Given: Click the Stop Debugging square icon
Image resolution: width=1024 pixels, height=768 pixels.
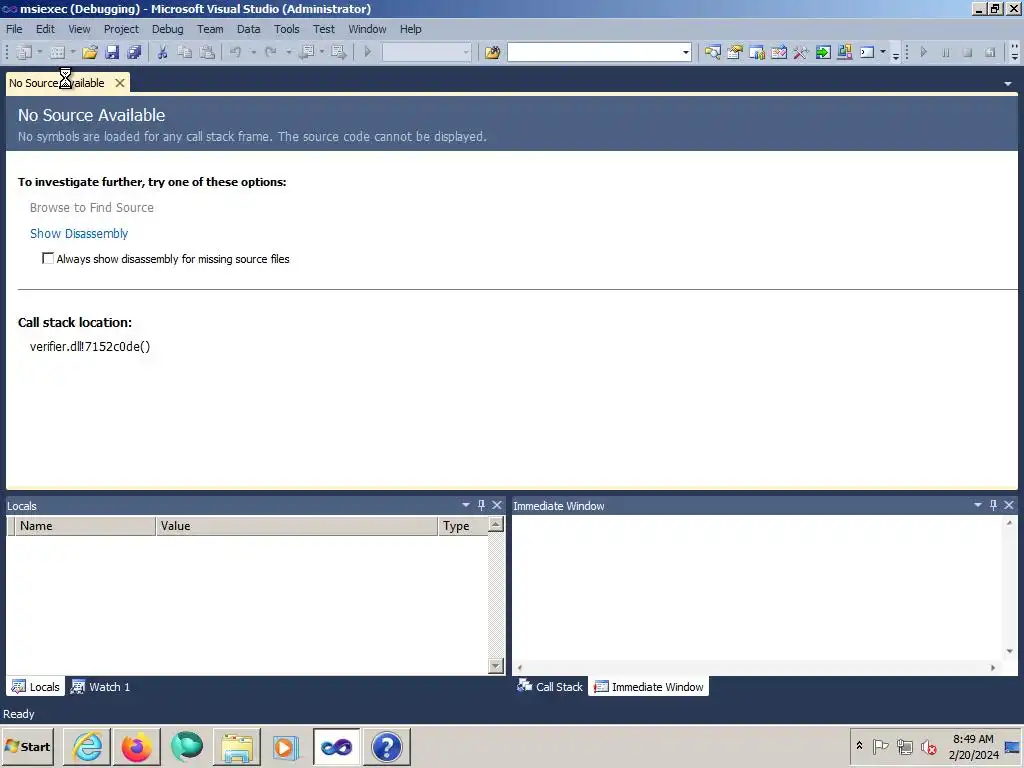Looking at the screenshot, I should (x=968, y=52).
